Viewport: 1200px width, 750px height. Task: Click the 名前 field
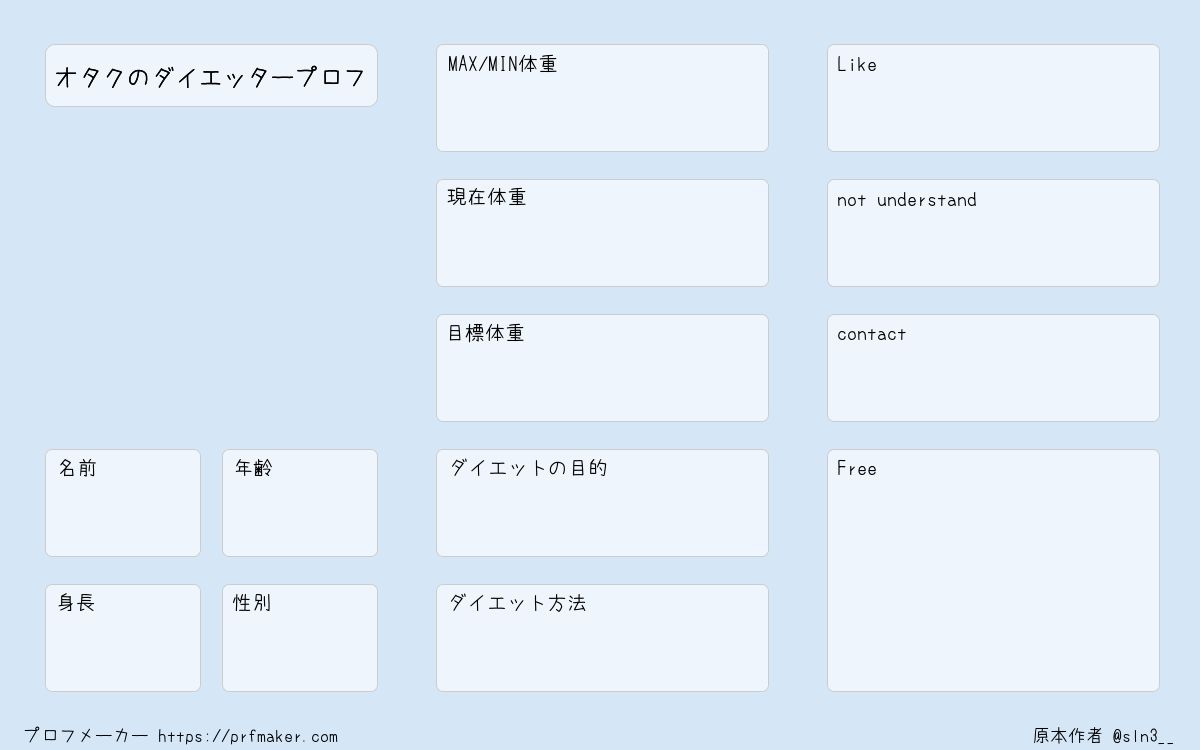pos(123,503)
